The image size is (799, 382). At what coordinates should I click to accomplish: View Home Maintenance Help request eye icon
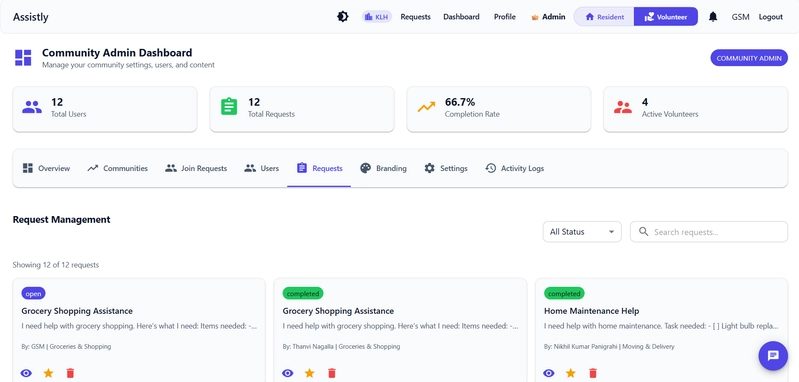tap(549, 373)
